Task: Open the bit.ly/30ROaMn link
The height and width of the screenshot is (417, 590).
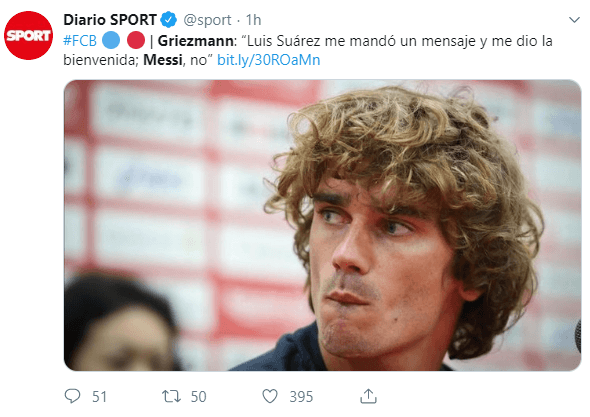Action: coord(269,60)
